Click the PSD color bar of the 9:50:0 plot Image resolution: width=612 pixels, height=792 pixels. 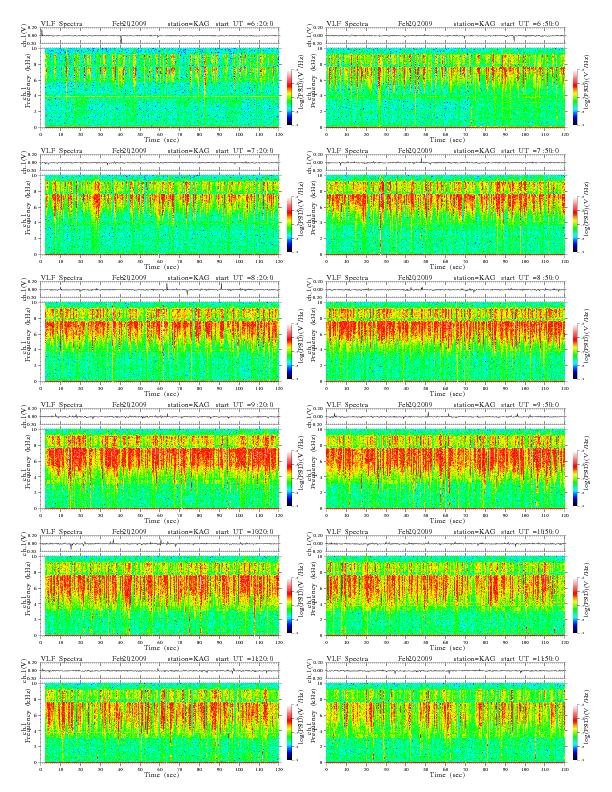[x=576, y=478]
